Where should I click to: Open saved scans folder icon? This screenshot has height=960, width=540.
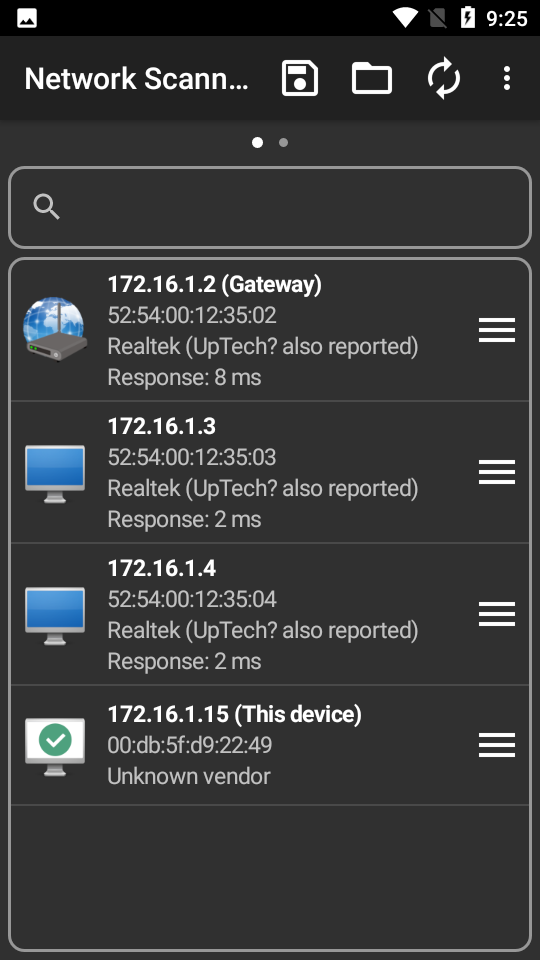pos(372,78)
